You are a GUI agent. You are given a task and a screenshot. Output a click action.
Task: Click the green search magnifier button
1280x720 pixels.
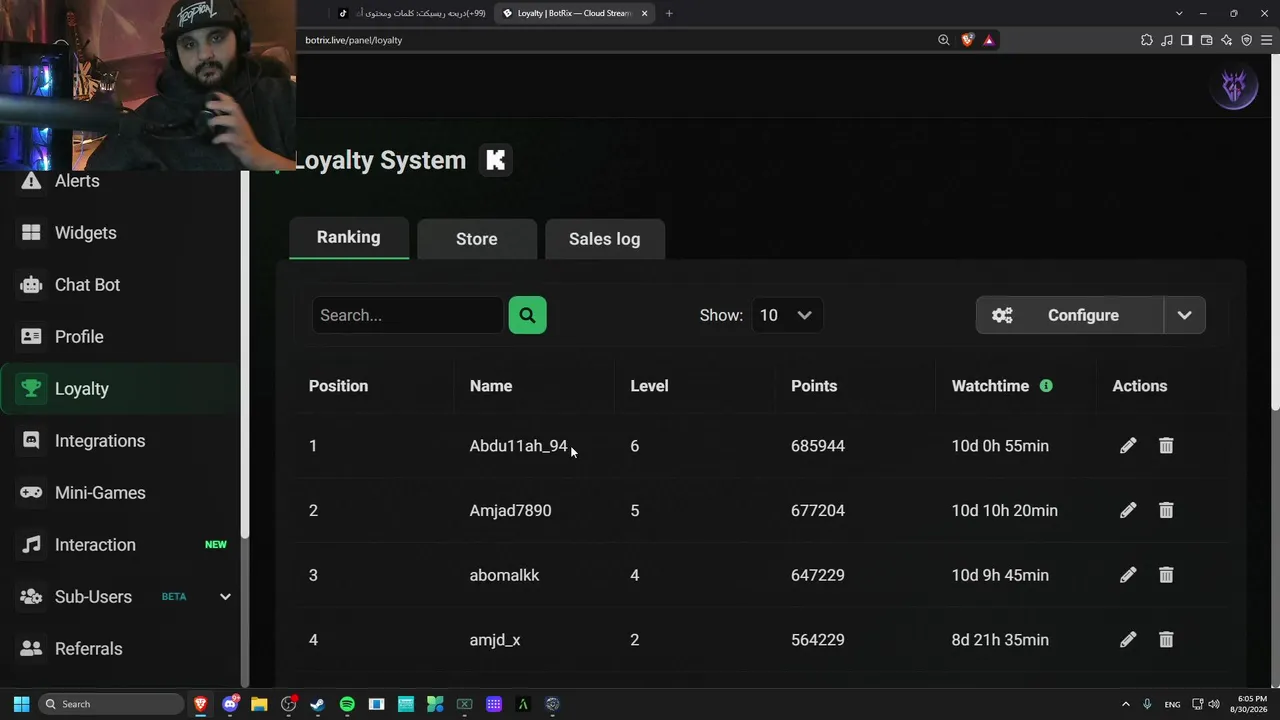tap(527, 315)
